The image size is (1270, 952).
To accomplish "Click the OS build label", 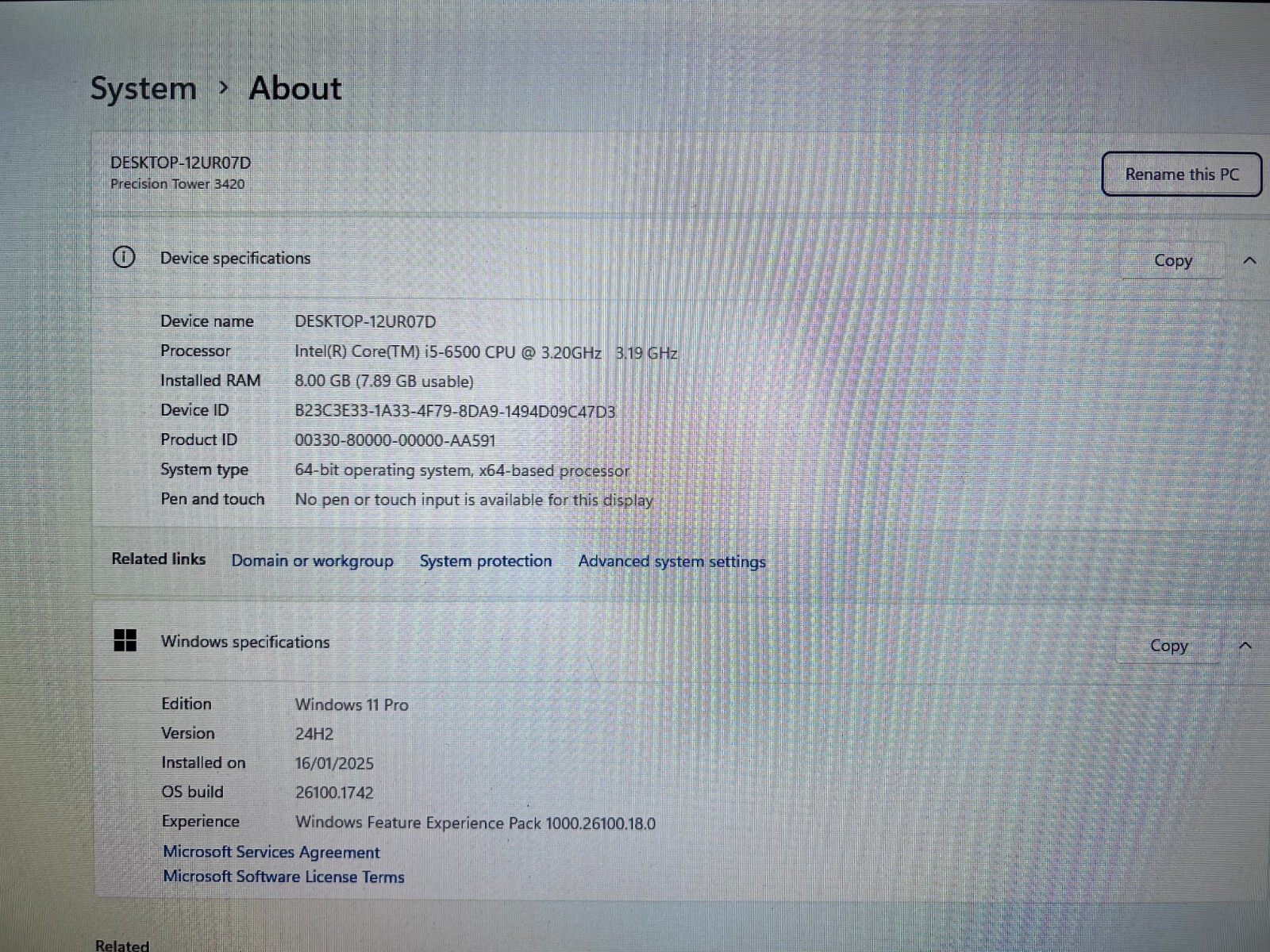I will pos(192,792).
